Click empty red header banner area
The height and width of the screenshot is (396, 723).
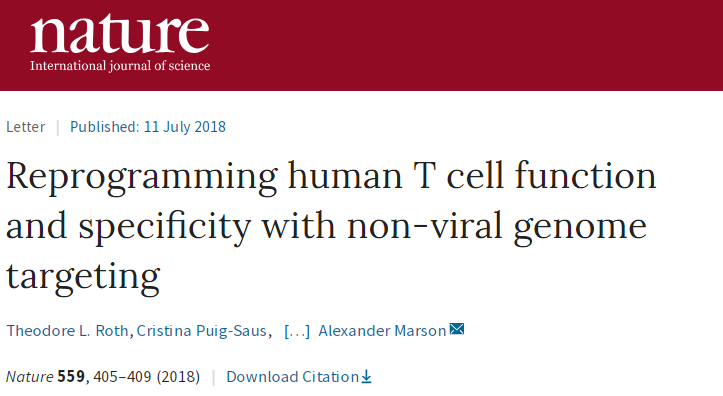point(461,45)
